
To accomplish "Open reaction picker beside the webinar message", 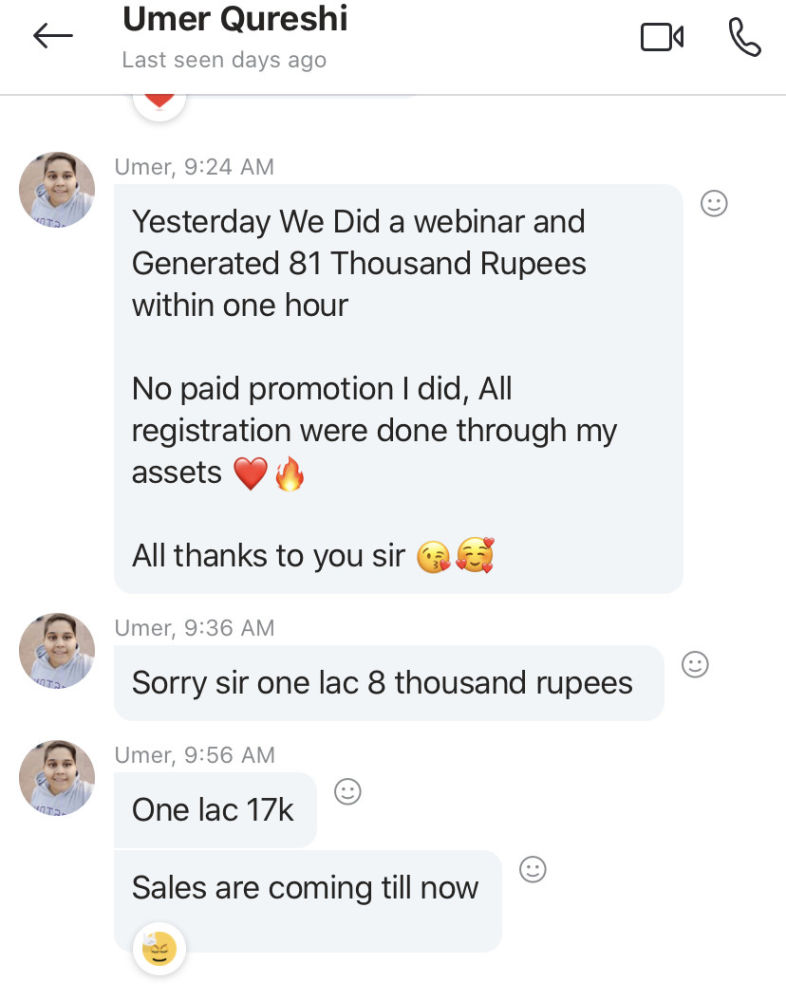I will [713, 204].
